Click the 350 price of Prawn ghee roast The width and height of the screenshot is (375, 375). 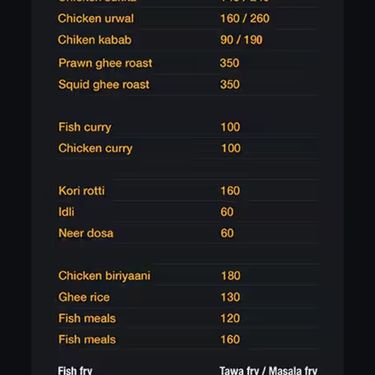click(x=230, y=63)
